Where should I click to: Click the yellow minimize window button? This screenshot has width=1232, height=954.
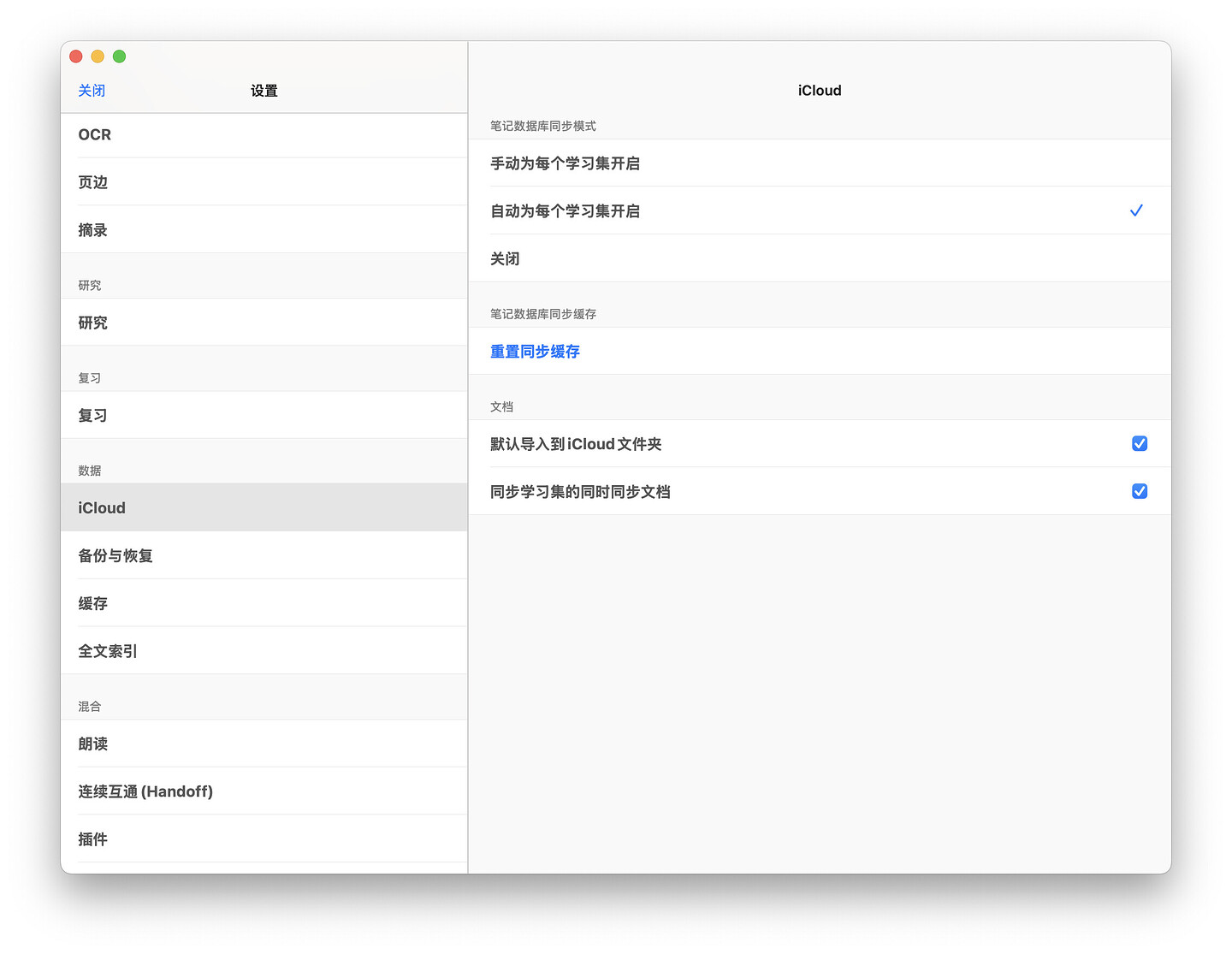point(98,56)
